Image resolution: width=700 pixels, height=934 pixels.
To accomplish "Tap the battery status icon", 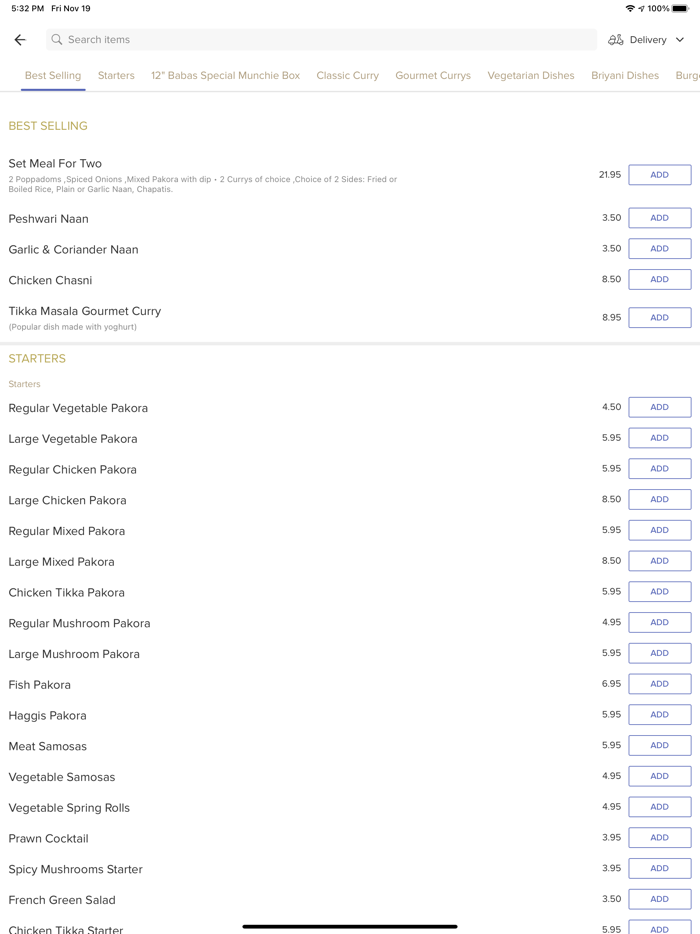I will 680,8.
